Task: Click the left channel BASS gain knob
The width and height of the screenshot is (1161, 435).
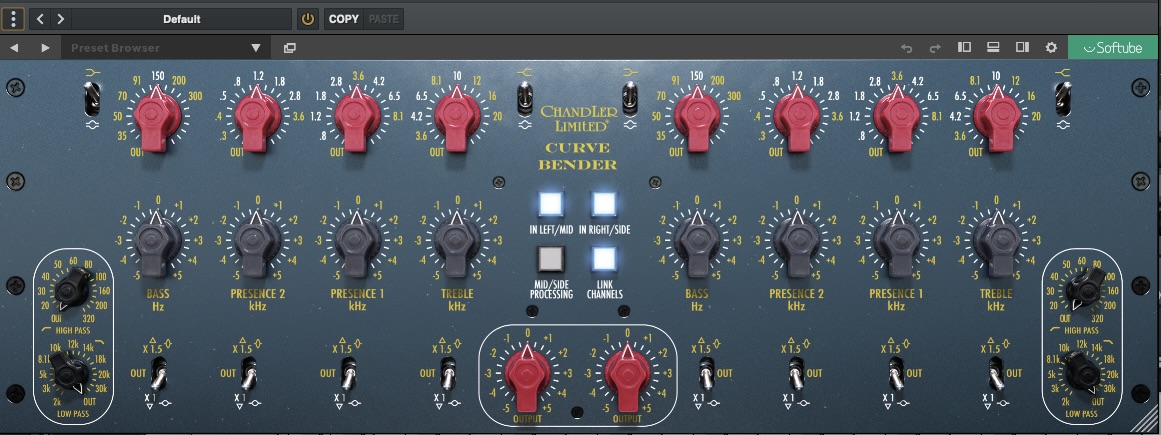Action: point(157,245)
